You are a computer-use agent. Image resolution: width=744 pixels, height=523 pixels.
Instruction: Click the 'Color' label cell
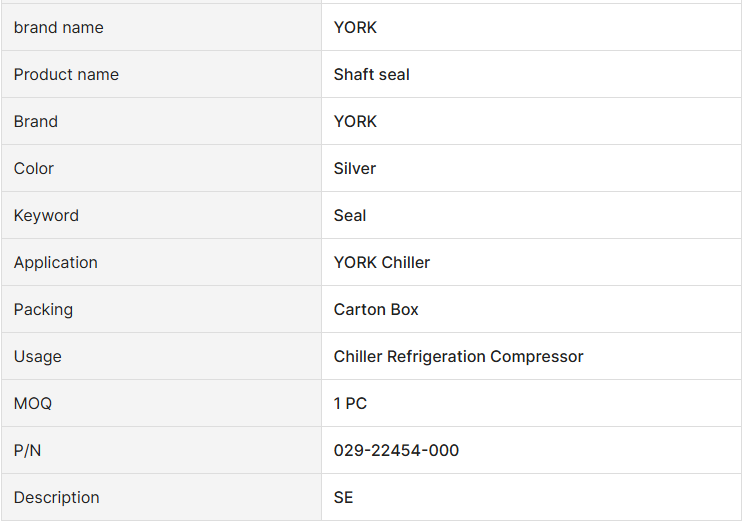point(34,169)
